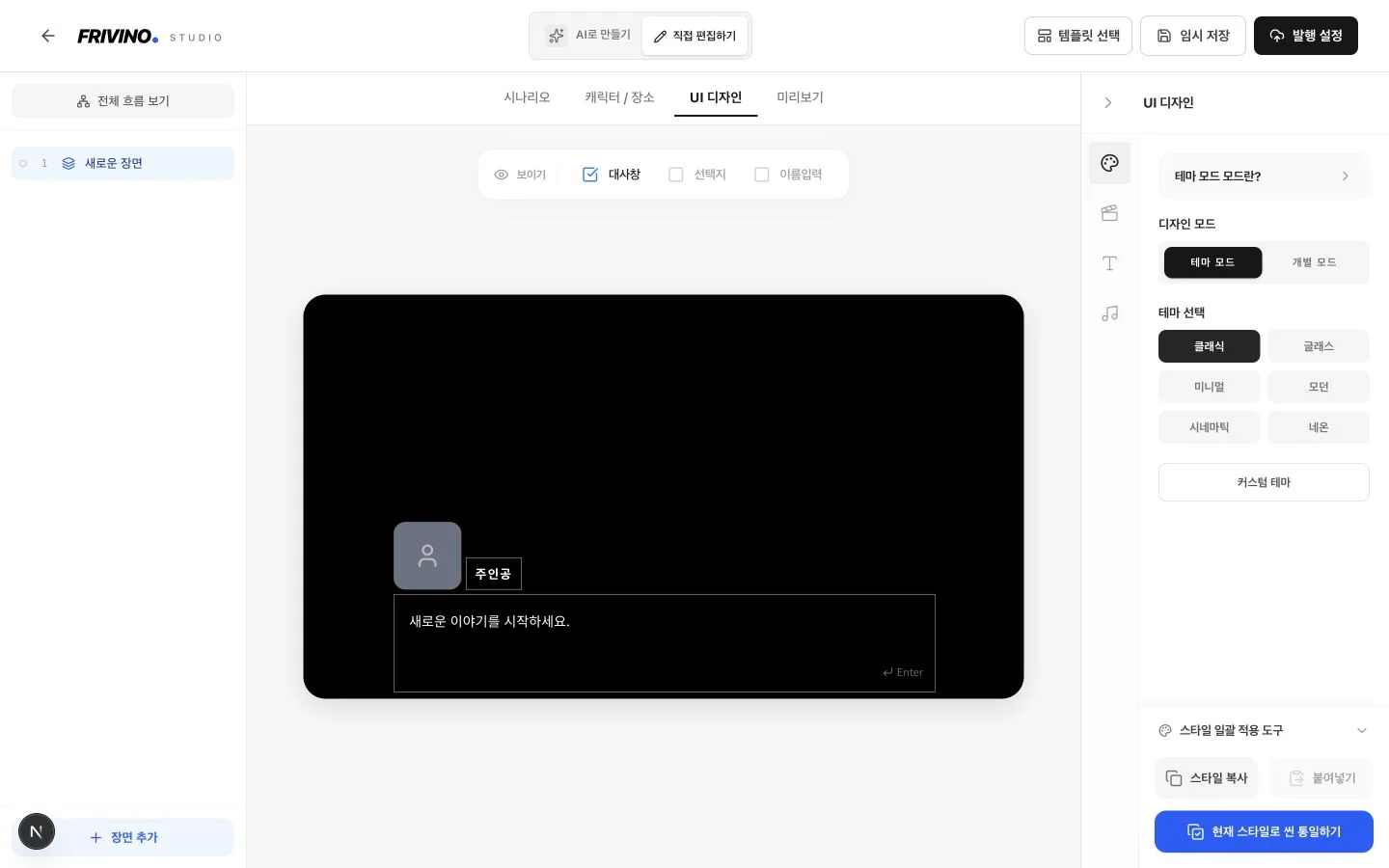Open the music note audio panel icon
The image size is (1389, 868).
point(1109,313)
